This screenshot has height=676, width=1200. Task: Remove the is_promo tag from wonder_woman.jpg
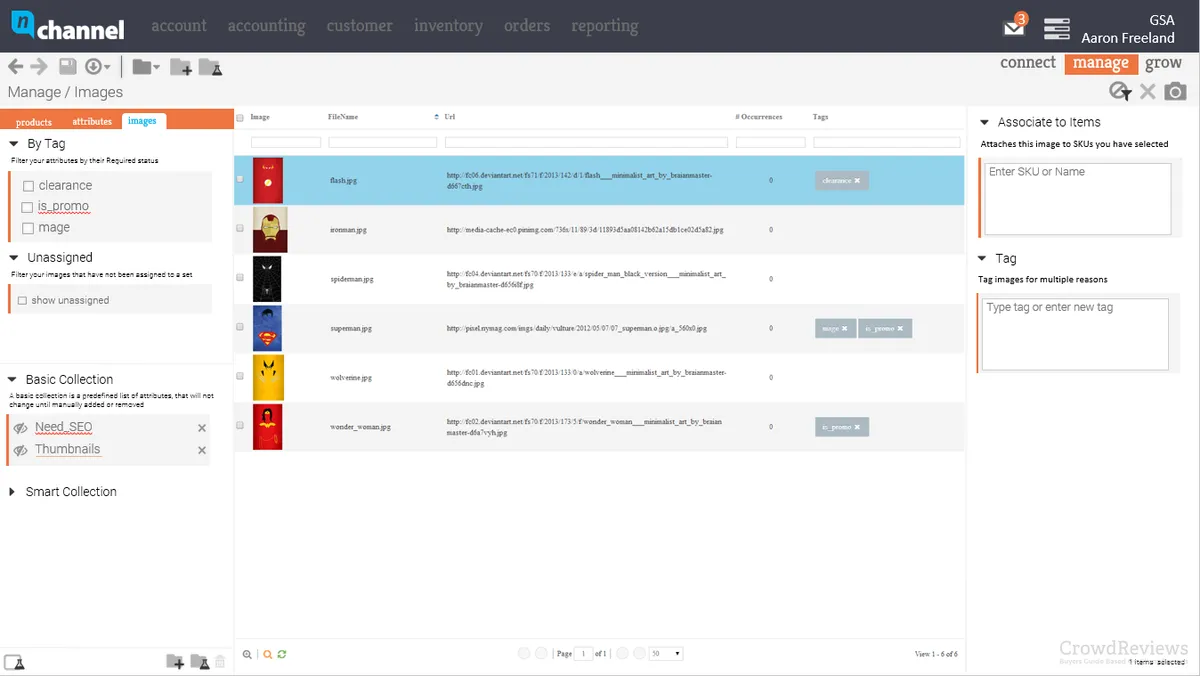click(857, 427)
